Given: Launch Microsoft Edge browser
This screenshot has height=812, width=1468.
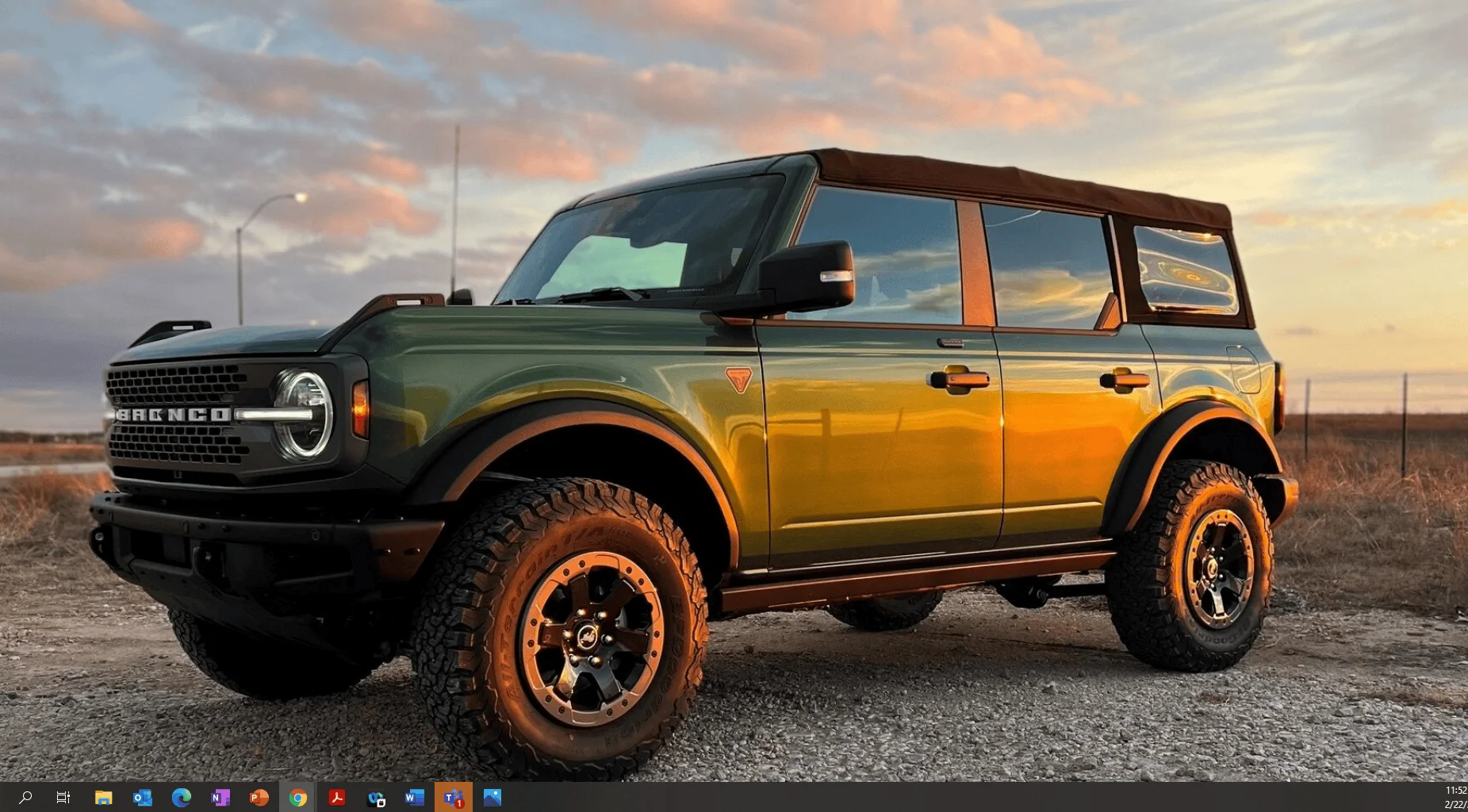Looking at the screenshot, I should pos(181,797).
